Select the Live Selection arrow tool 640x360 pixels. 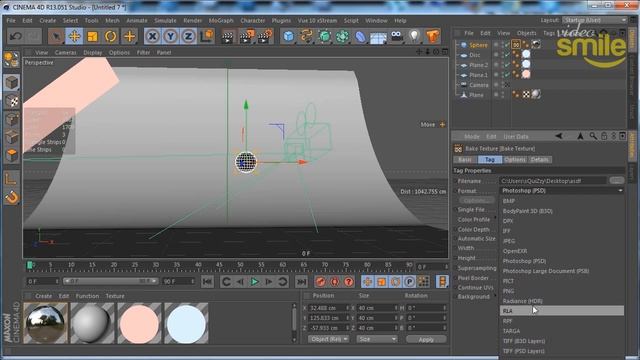click(x=56, y=36)
